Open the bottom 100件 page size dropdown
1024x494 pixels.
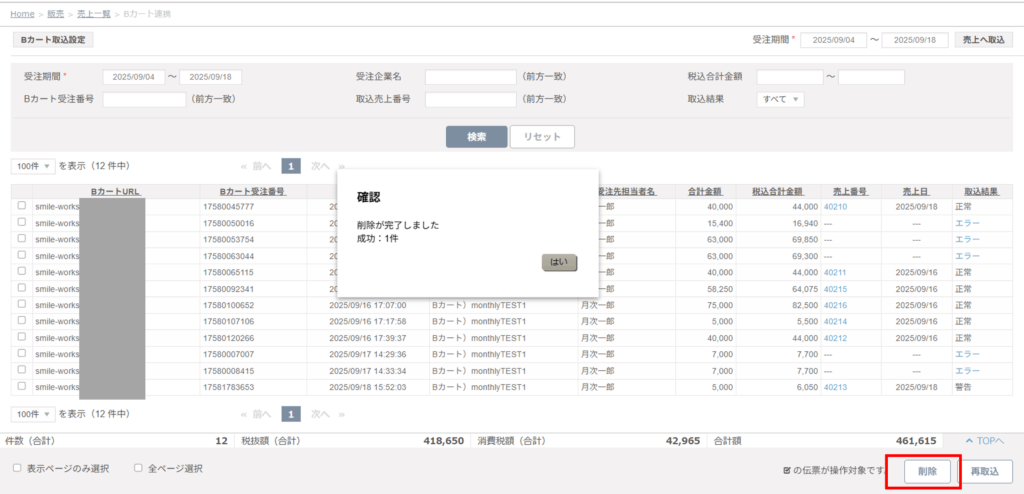click(33, 414)
